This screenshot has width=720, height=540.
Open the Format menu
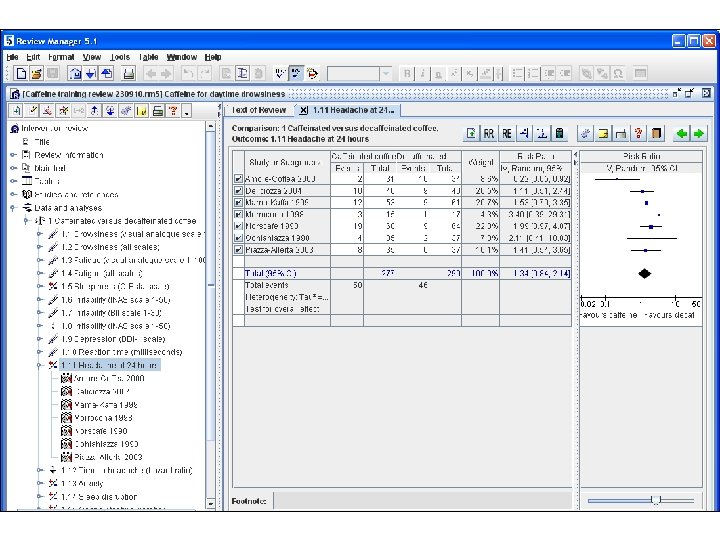61,57
